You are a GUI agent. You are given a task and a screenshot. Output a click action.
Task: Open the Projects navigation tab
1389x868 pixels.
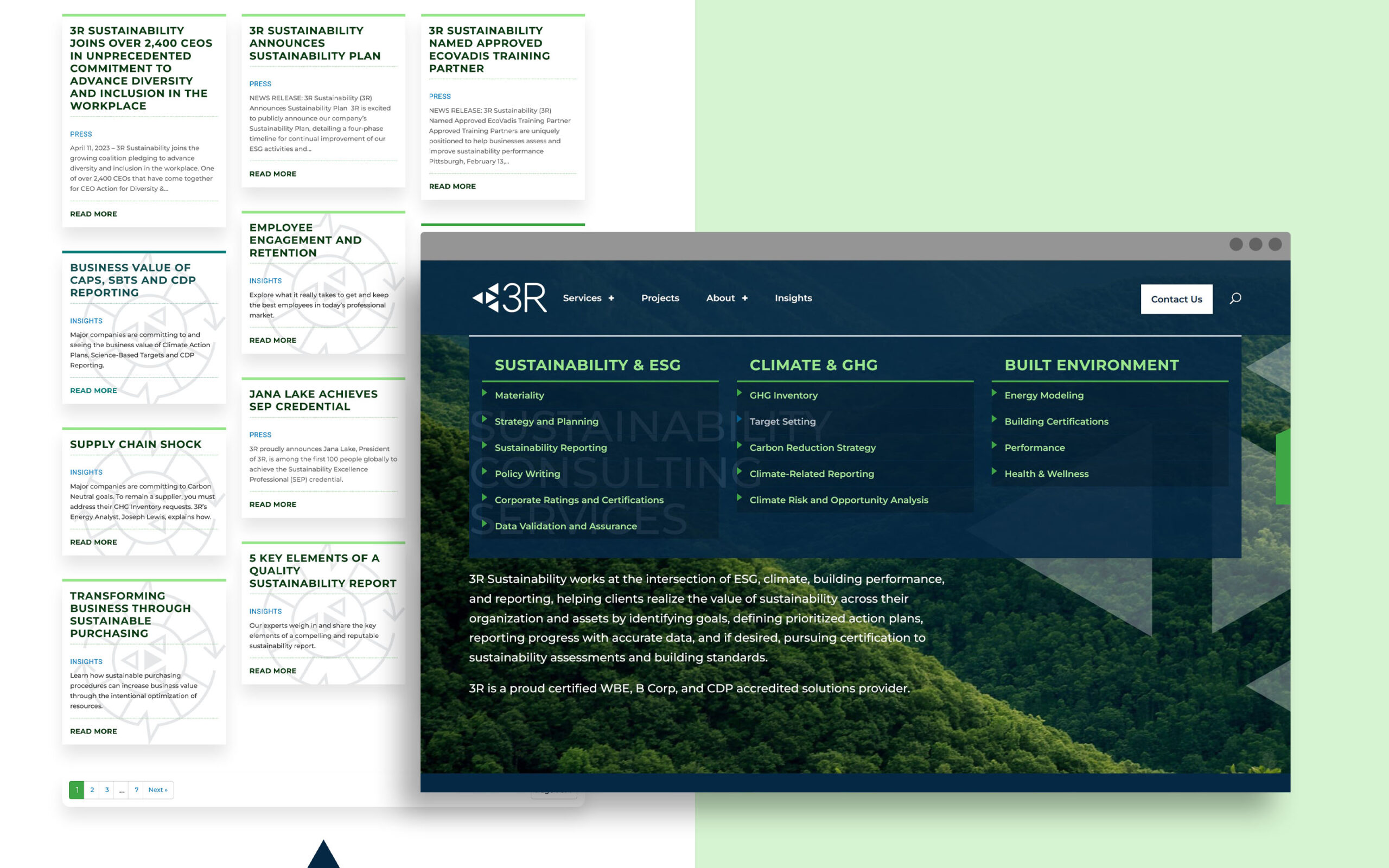coord(659,297)
